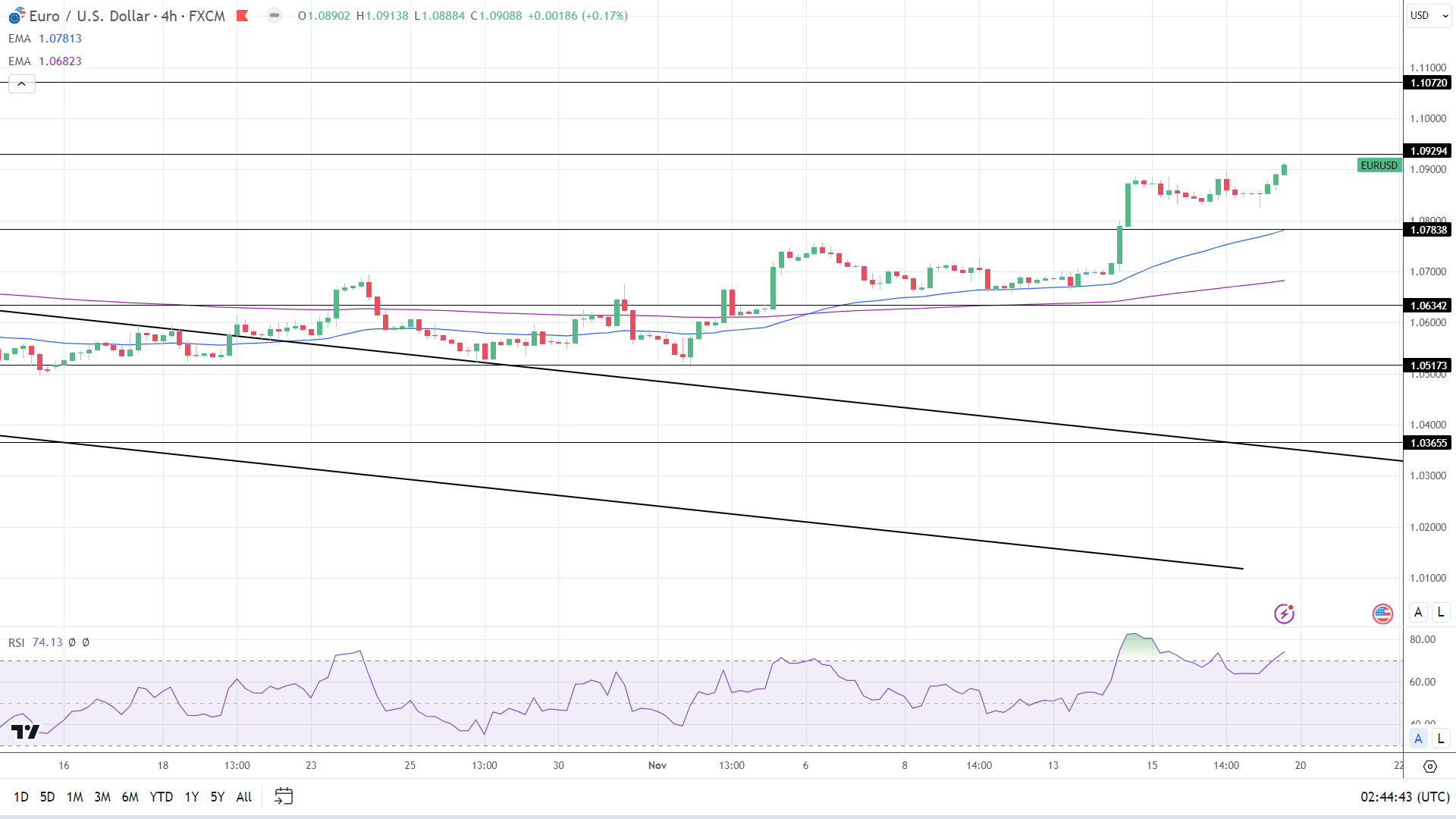Select the 3M time range

(102, 797)
